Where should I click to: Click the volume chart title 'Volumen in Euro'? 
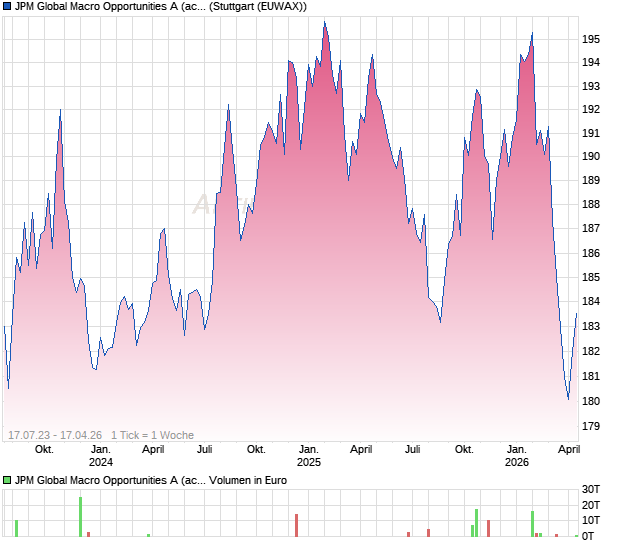[x=248, y=480]
